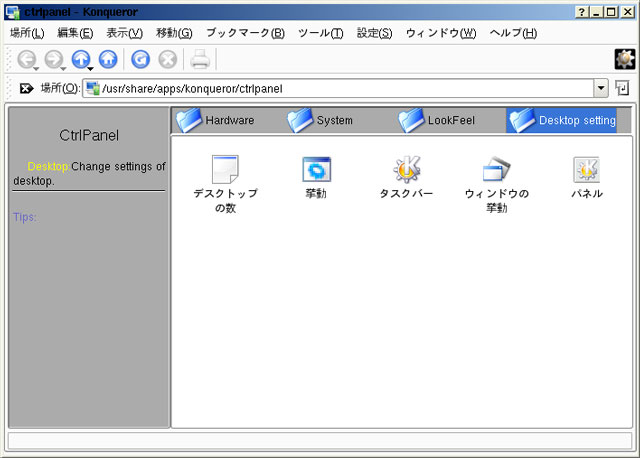Click the Up directory arrow toolbar icon

(80, 59)
